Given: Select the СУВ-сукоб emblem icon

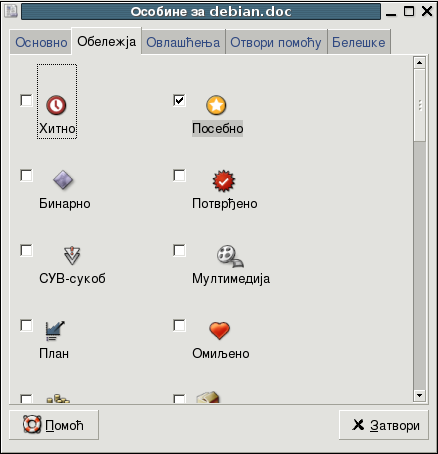Looking at the screenshot, I should 72,255.
